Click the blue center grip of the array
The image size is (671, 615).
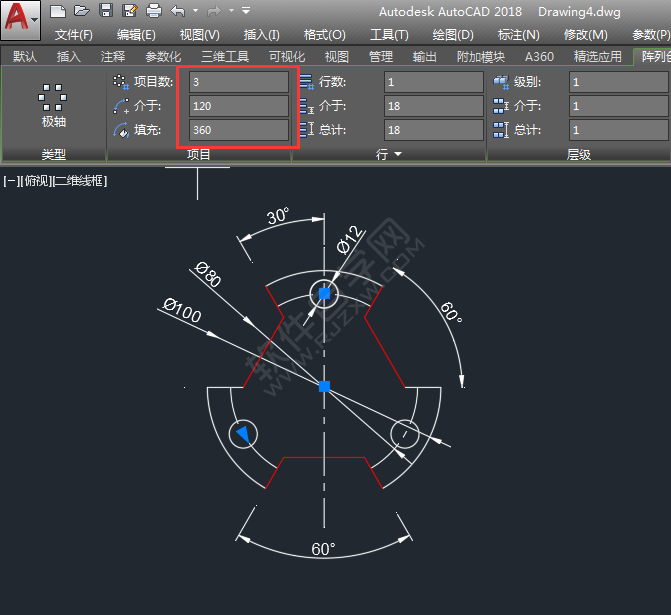[x=324, y=386]
